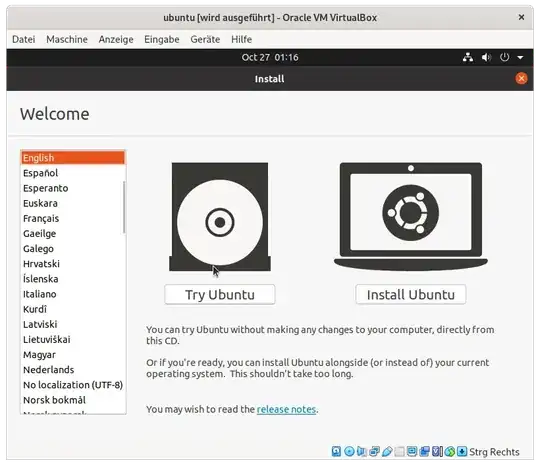Select Magyar in the language list
The height and width of the screenshot is (466, 540).
tap(73, 355)
